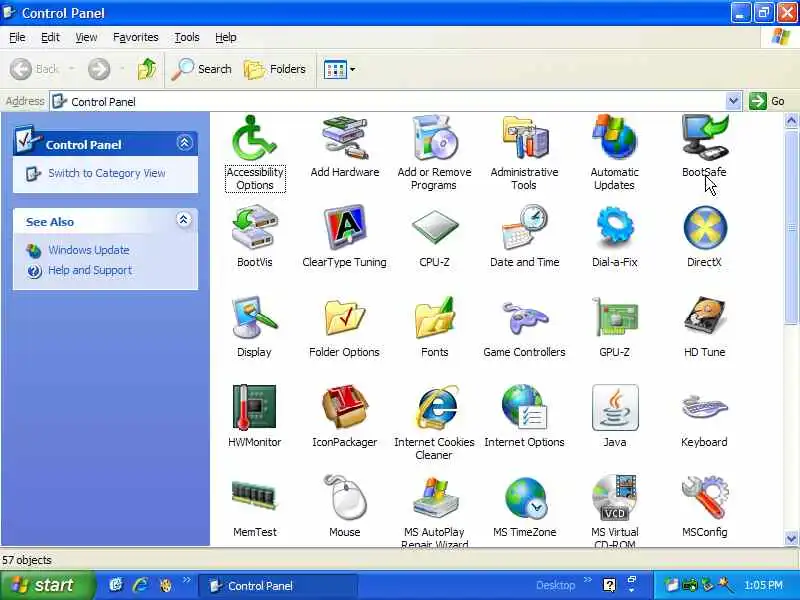Select the Java icon
800x600 pixels.
pyautogui.click(x=614, y=407)
